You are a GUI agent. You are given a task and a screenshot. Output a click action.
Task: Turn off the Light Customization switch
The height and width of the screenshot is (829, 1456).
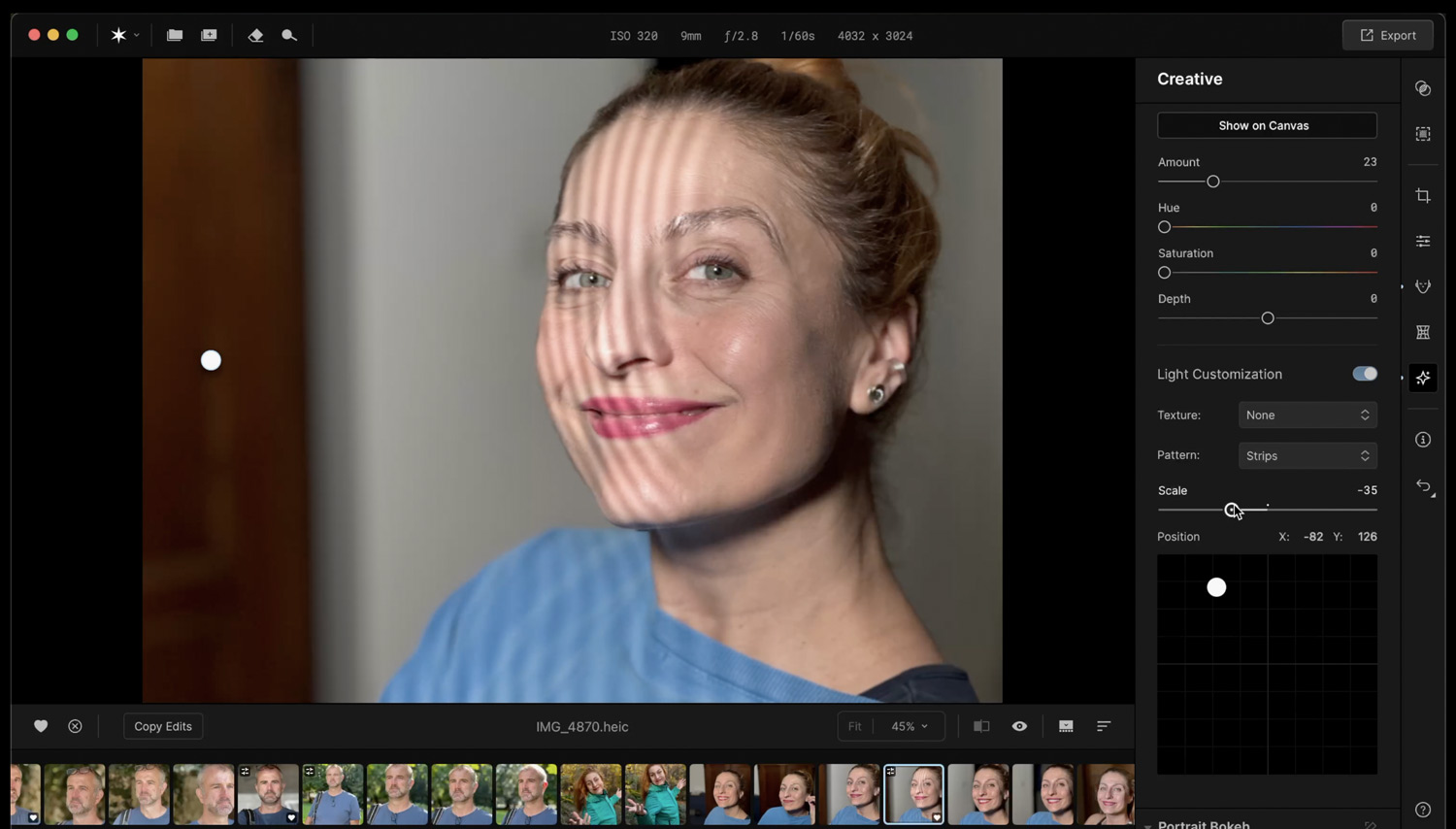1364,374
